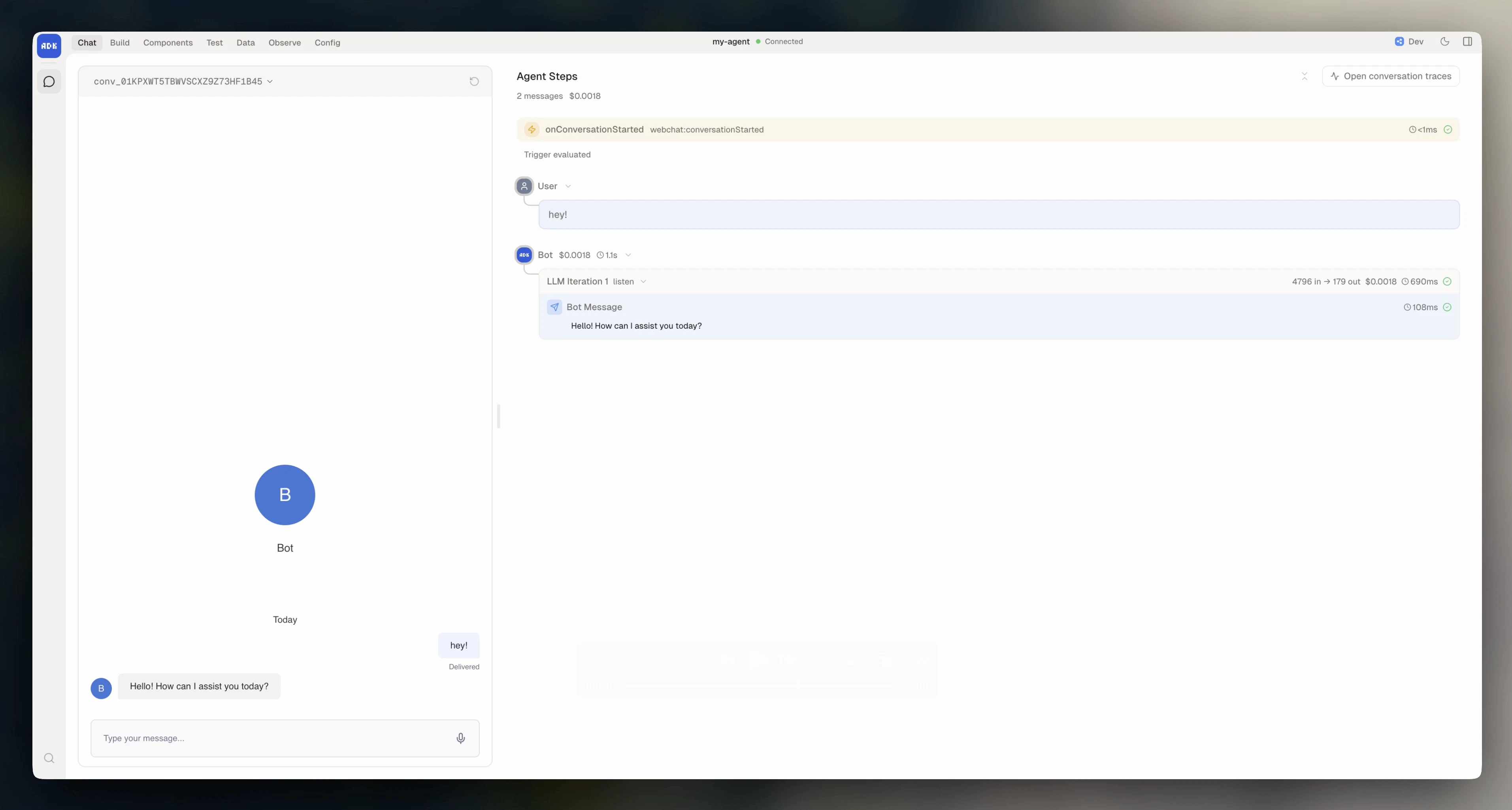
Task: Click the onConversationStarted lightning bolt icon
Action: pyautogui.click(x=531, y=129)
